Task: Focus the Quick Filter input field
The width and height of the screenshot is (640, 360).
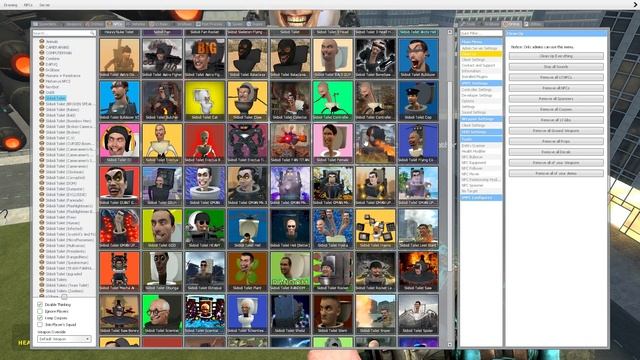Action: click(x=481, y=33)
